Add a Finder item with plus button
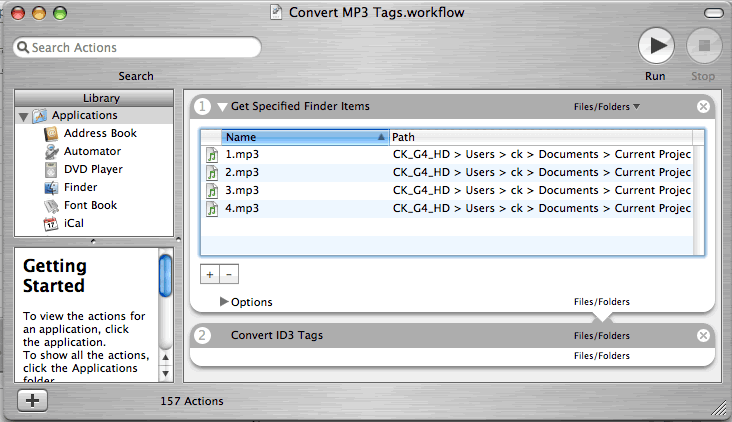732x422 pixels. [210, 274]
